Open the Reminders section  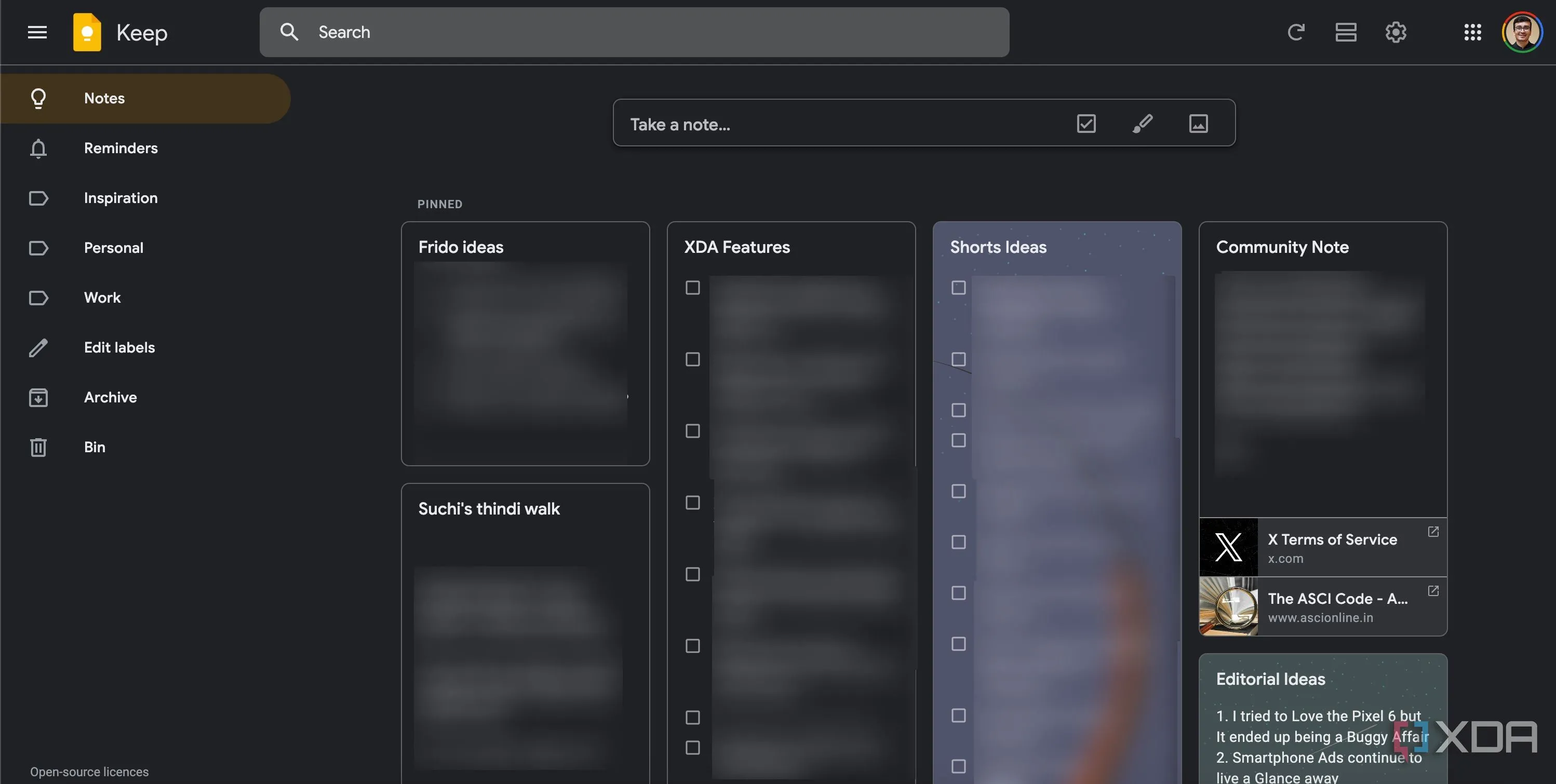coord(120,148)
